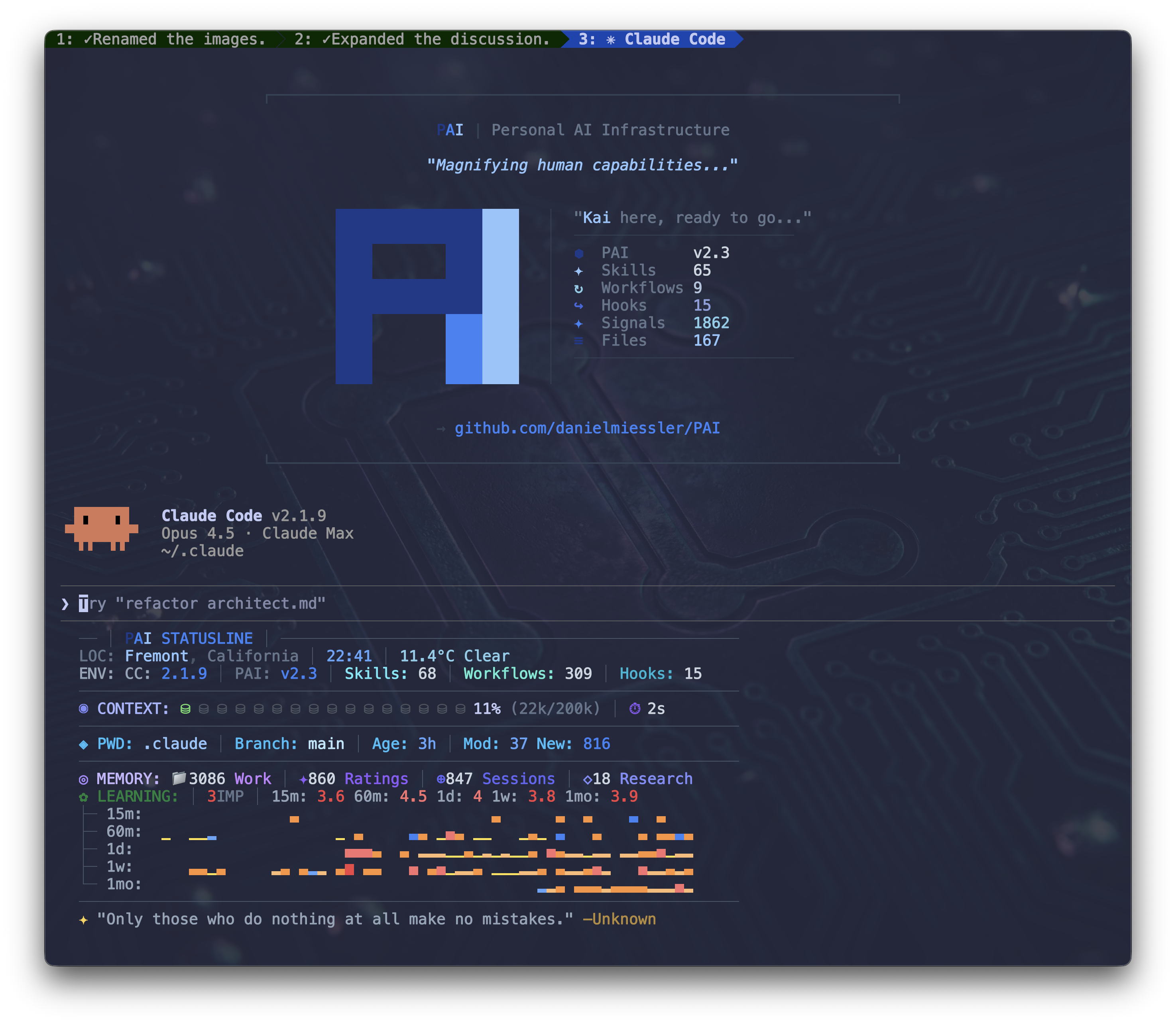Click the folder icon beside 3086 Work
The width and height of the screenshot is (1176, 1025).
pyautogui.click(x=179, y=778)
